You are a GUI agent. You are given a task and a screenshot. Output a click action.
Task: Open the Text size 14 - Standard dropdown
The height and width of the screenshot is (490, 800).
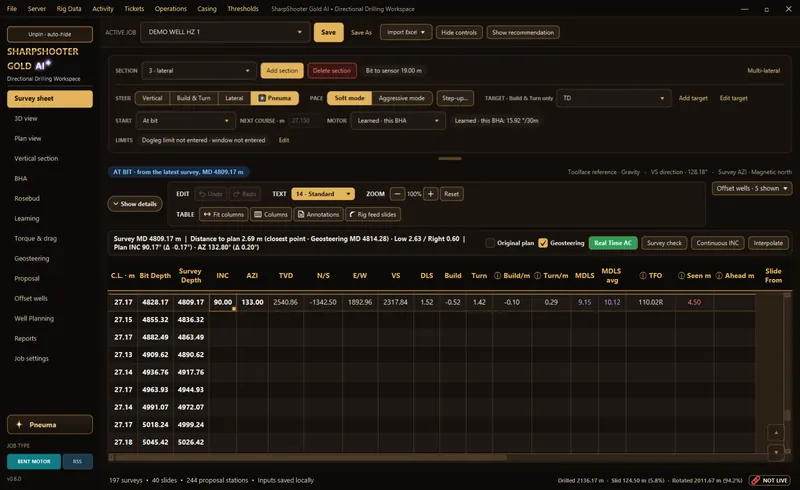(x=322, y=194)
